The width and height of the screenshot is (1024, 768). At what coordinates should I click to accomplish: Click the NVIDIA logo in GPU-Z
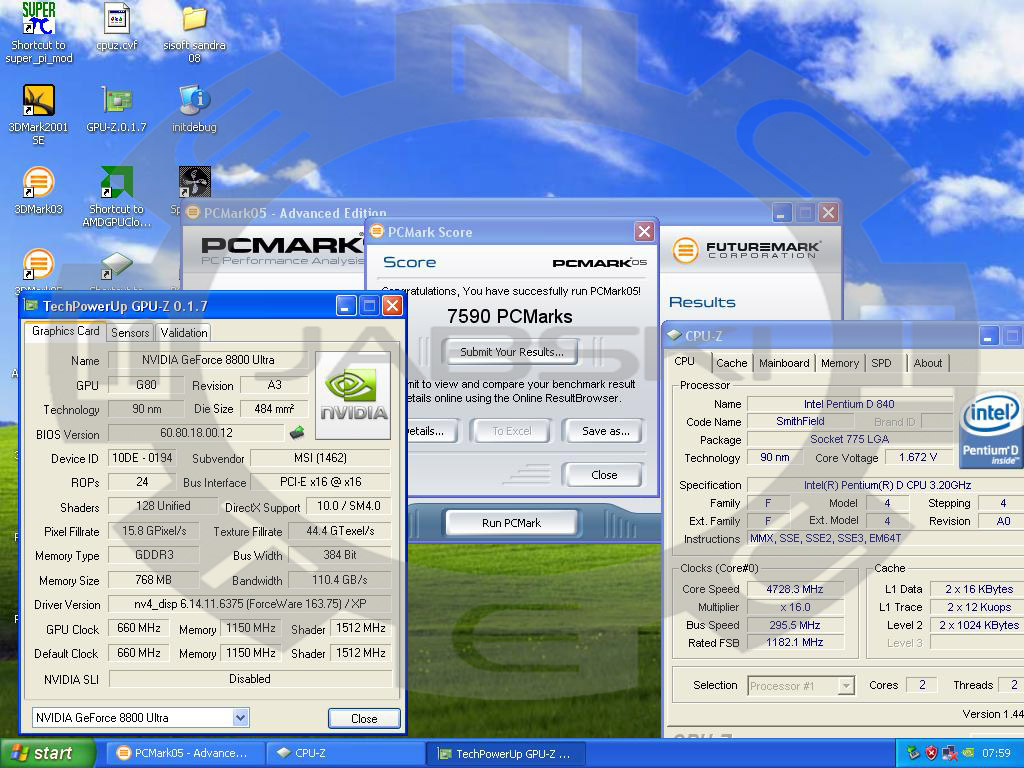pos(353,395)
